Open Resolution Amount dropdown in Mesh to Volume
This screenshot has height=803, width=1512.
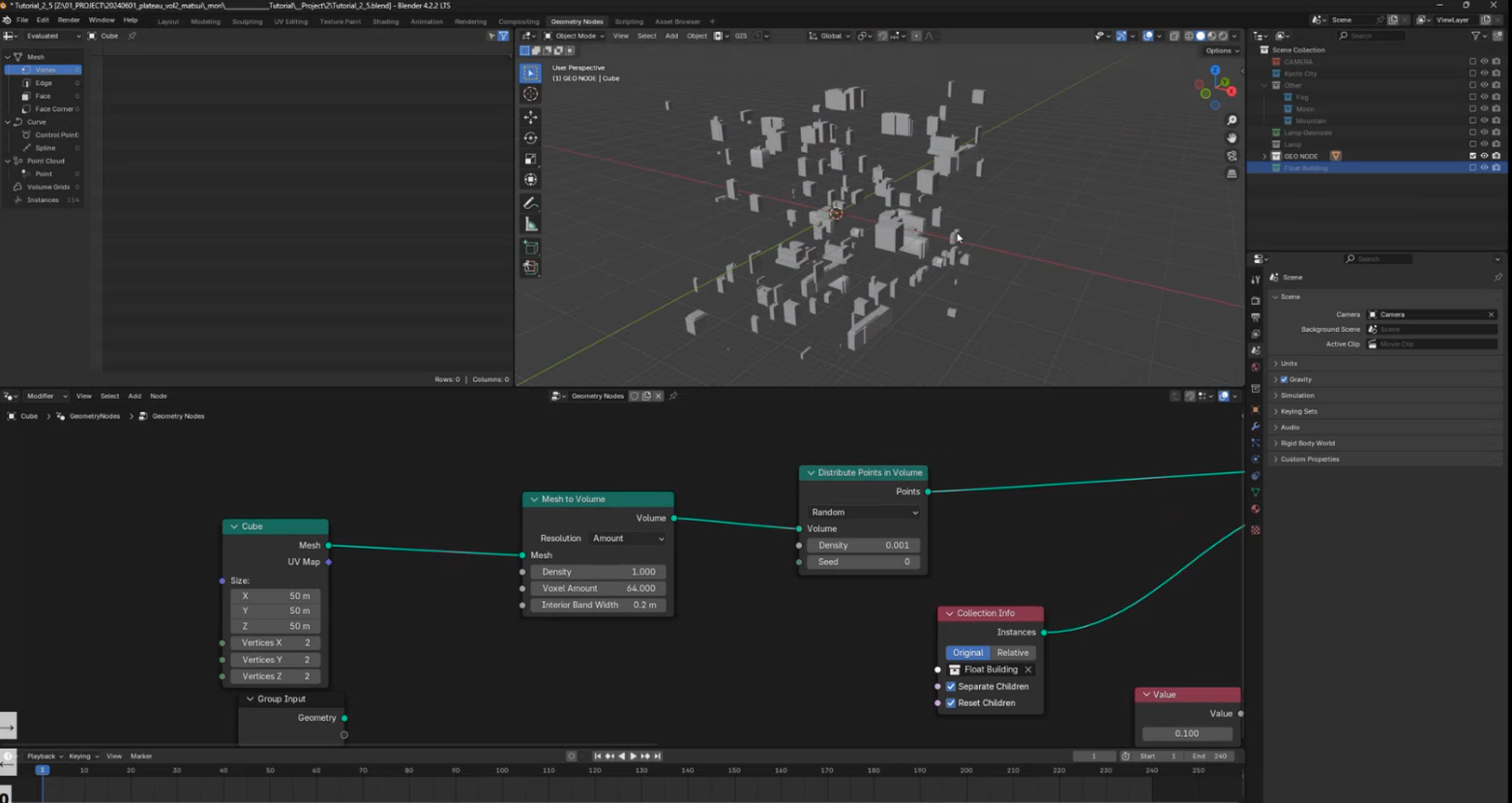coord(628,539)
